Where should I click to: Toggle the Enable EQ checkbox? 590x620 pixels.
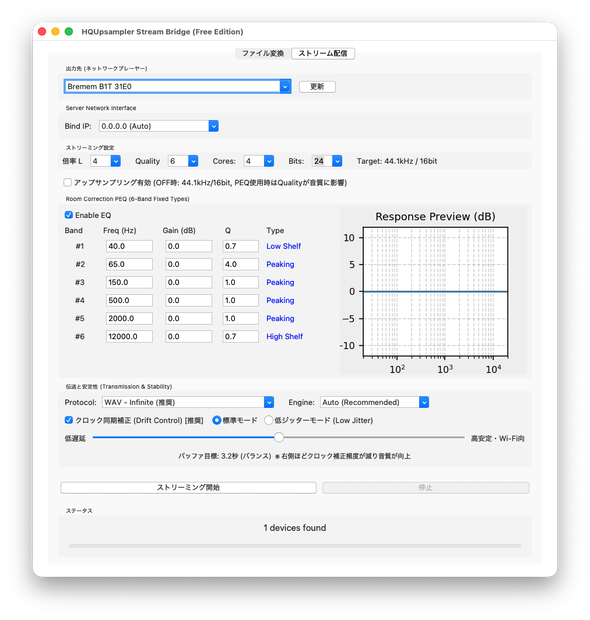[x=69, y=215]
